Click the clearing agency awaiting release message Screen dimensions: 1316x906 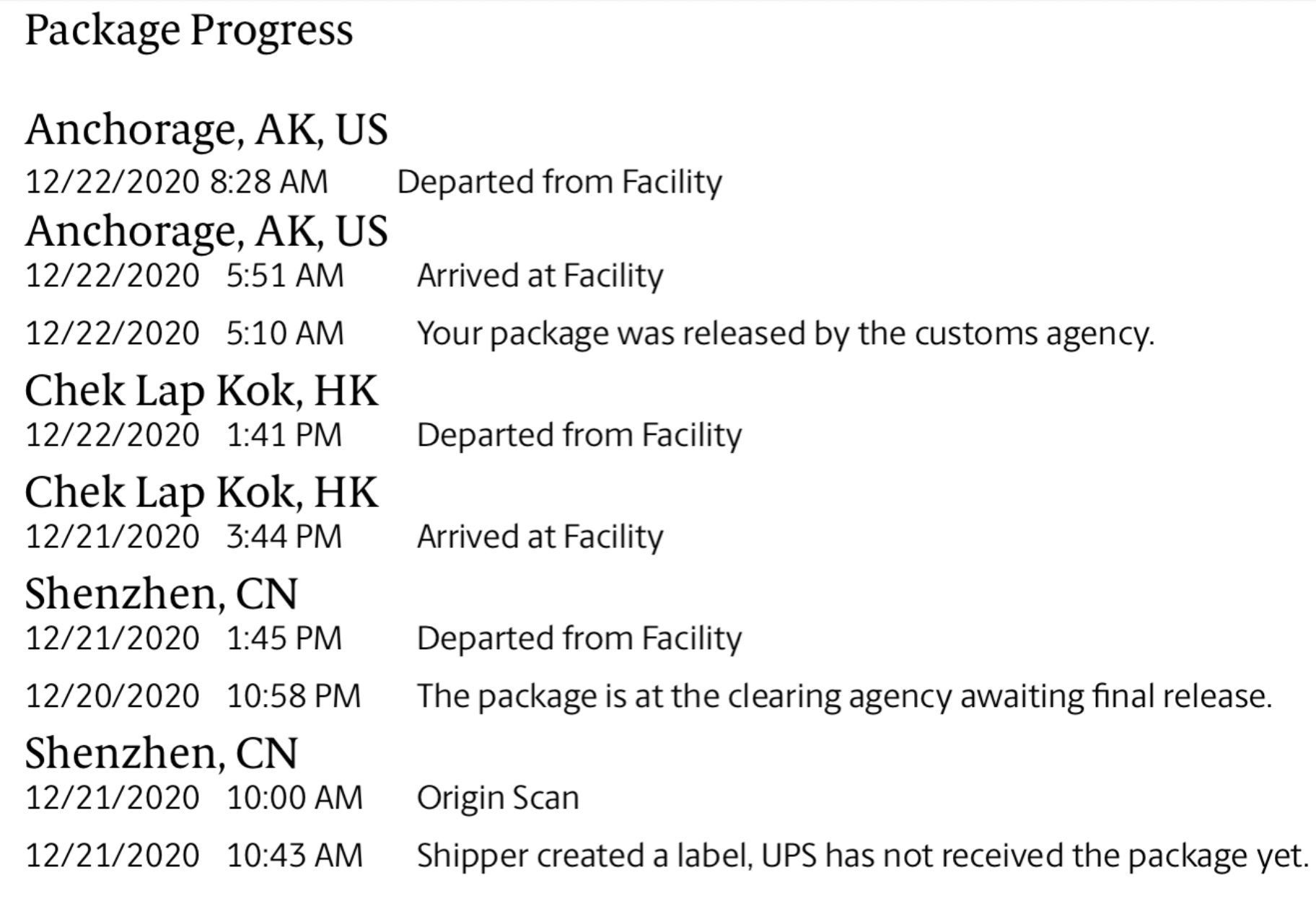coord(844,697)
